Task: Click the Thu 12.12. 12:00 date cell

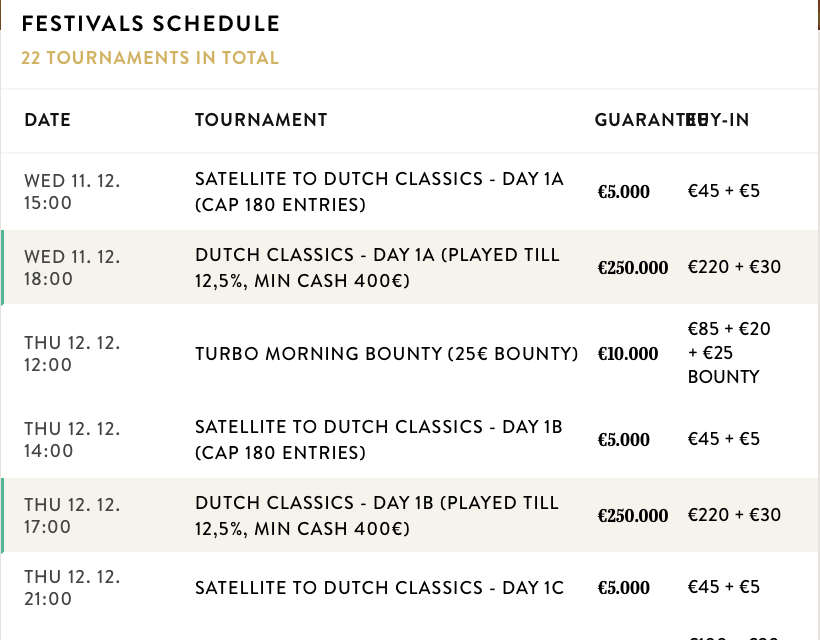Action: (72, 353)
